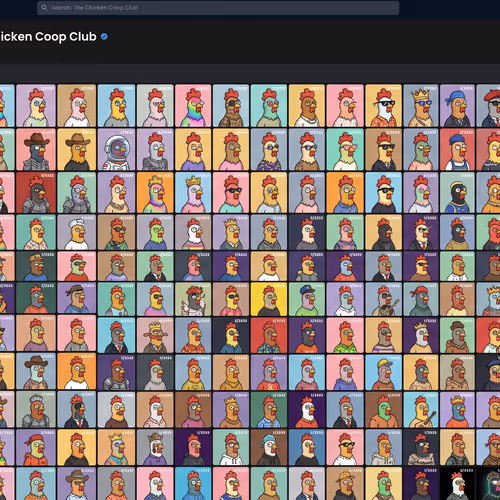The width and height of the screenshot is (500, 500).
Task: Open yellow hard hat chicken on tan background
Action: coord(345,484)
